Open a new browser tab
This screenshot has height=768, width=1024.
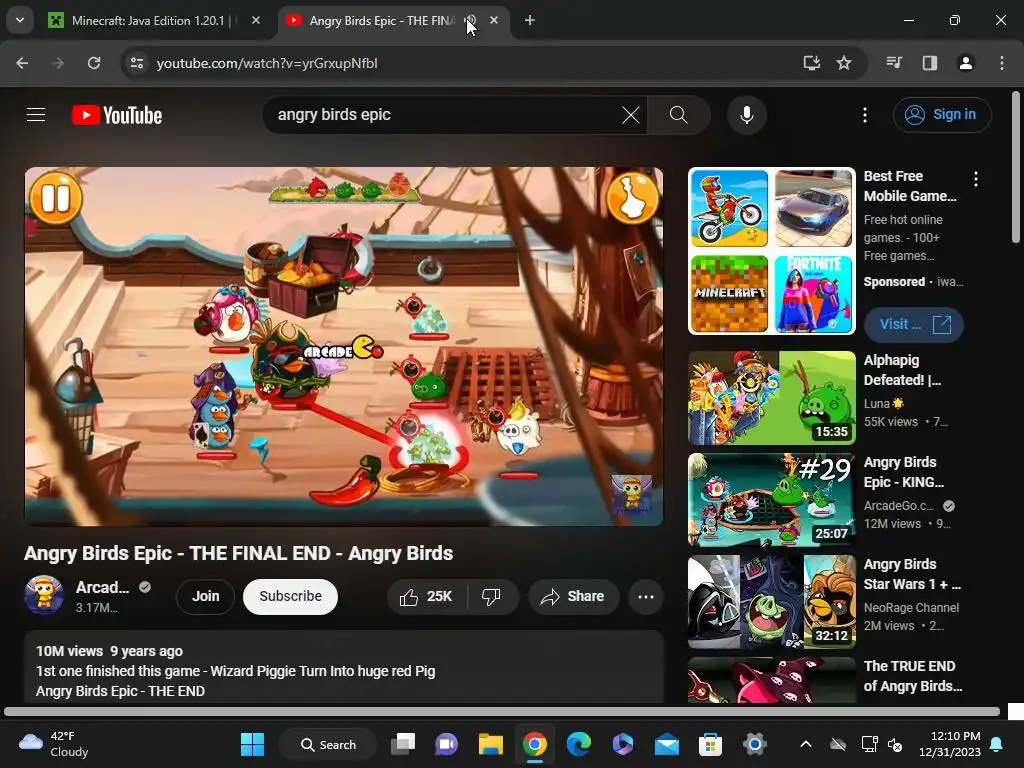tap(530, 21)
